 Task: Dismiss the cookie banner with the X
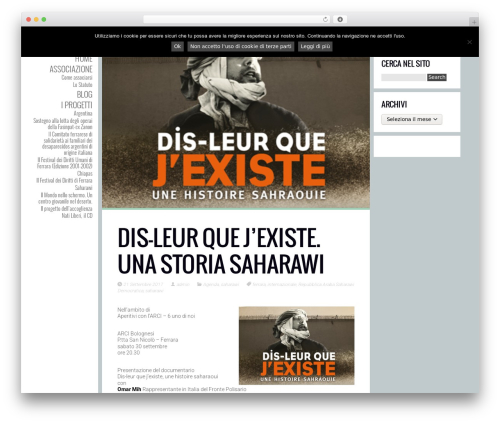point(469,42)
